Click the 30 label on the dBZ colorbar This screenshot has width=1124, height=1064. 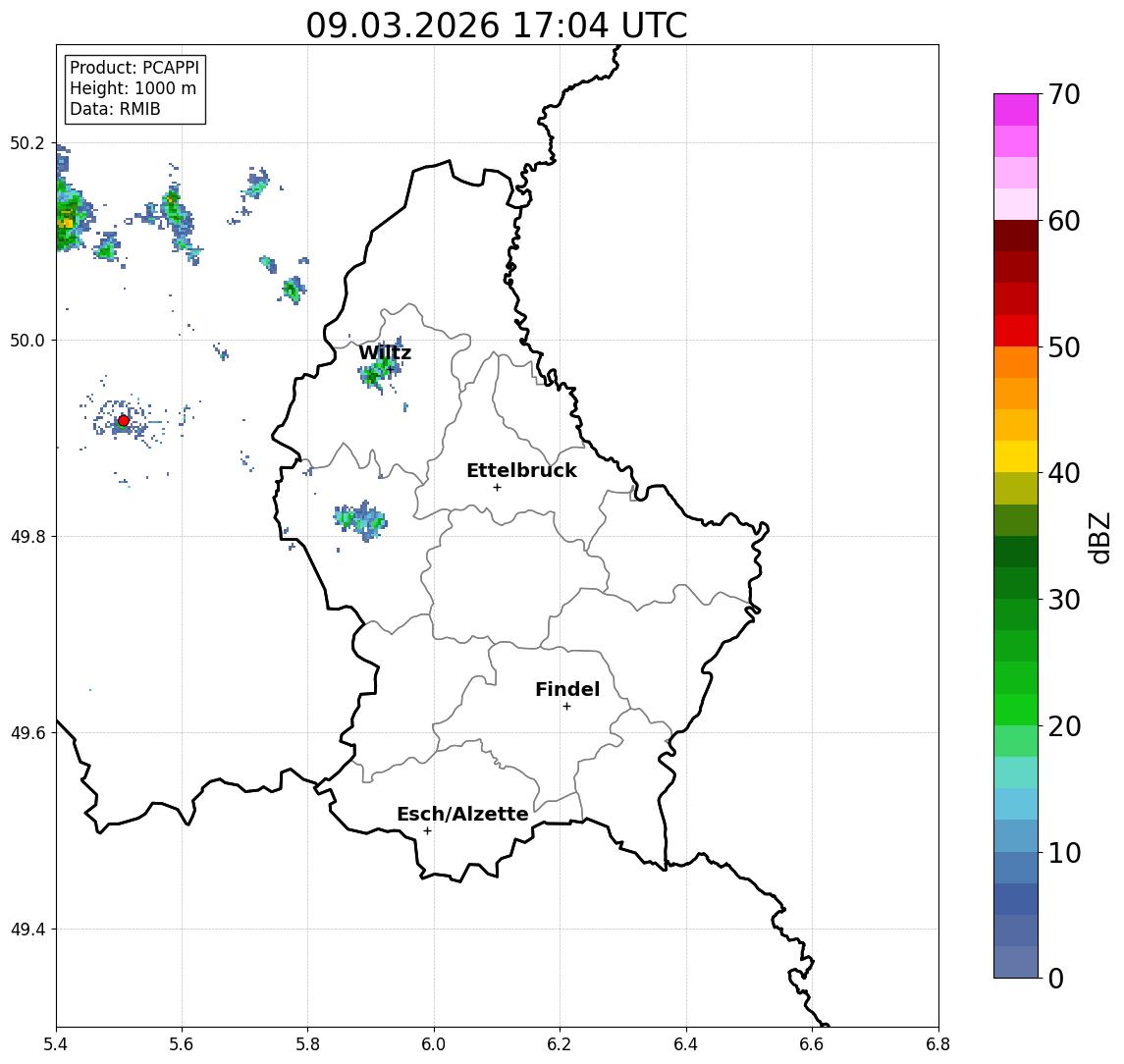1064,600
